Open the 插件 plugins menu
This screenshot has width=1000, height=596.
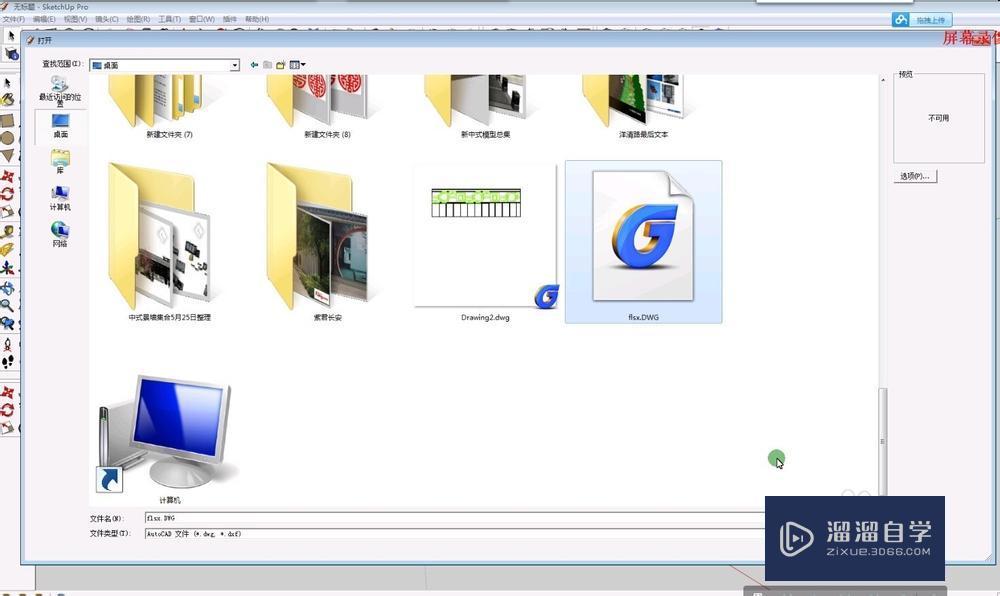(x=230, y=19)
